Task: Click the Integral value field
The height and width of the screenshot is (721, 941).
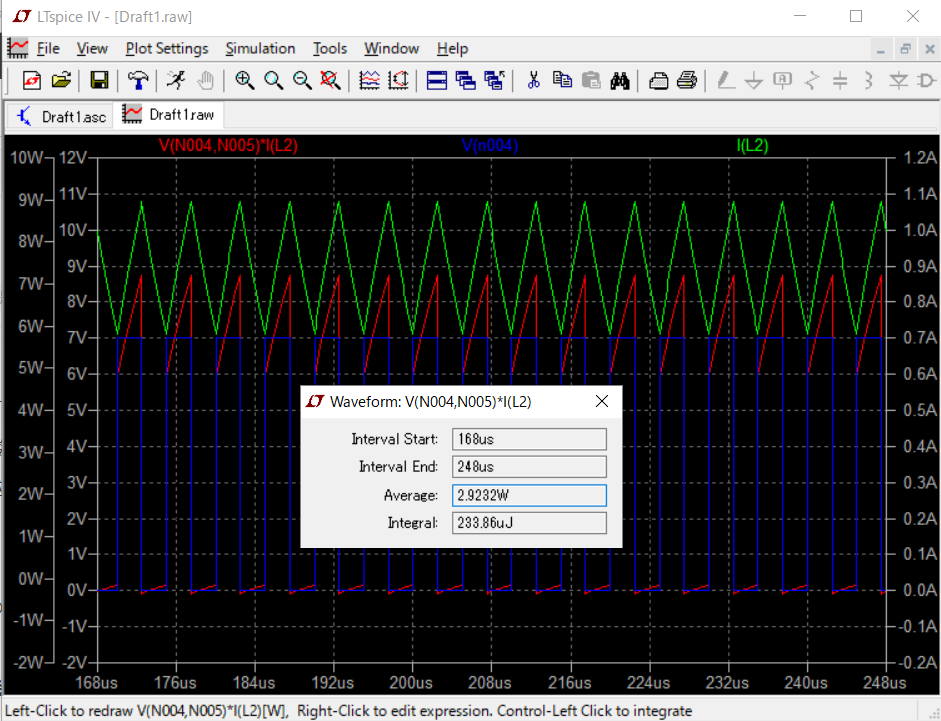Action: click(529, 523)
